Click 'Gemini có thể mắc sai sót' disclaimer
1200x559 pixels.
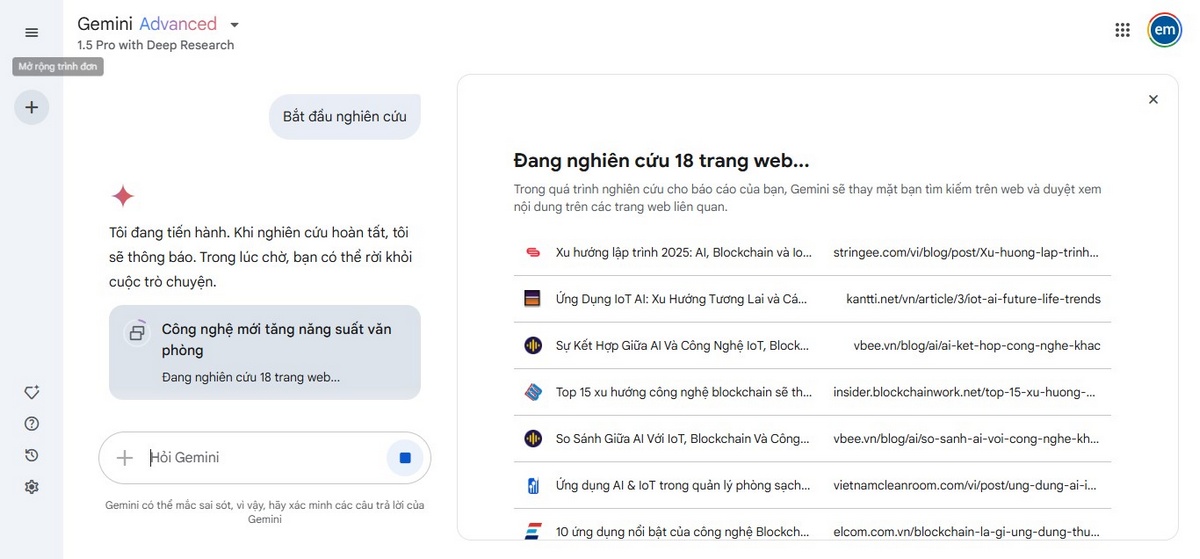pos(264,512)
